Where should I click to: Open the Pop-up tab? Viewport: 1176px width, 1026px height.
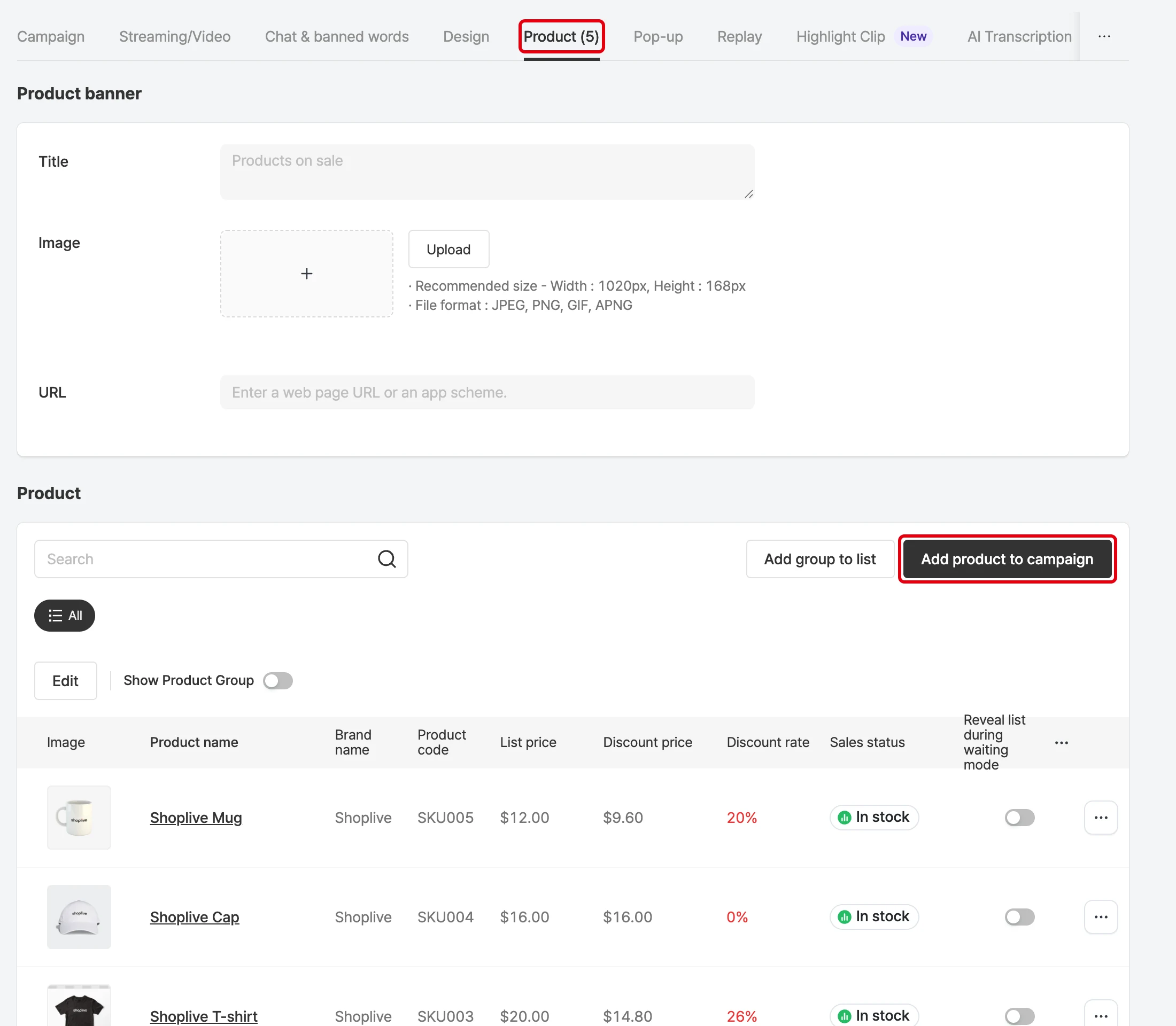coord(658,37)
